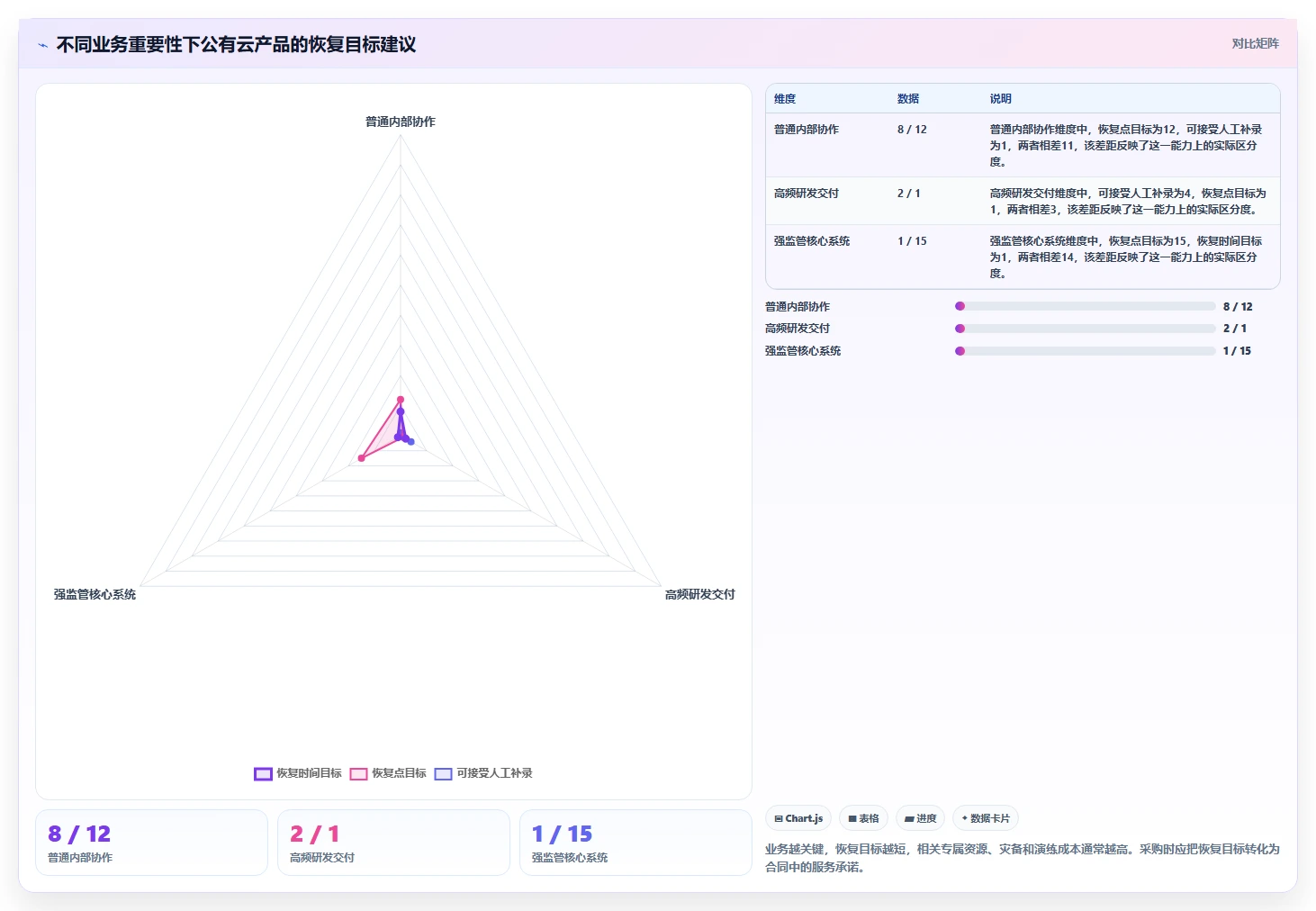Click the lightning icon beside the title

[42, 45]
